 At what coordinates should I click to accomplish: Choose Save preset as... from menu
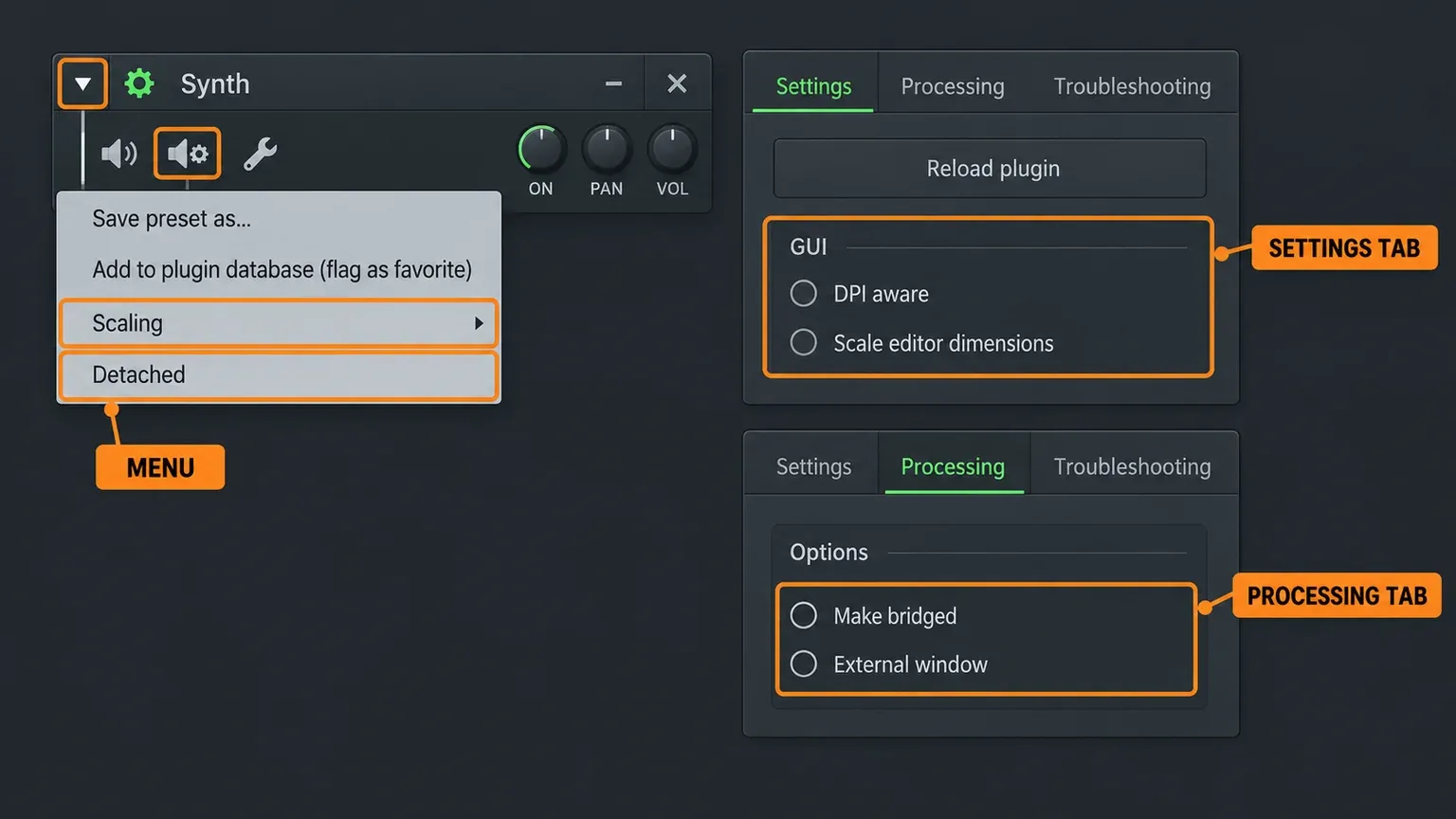coord(279,219)
